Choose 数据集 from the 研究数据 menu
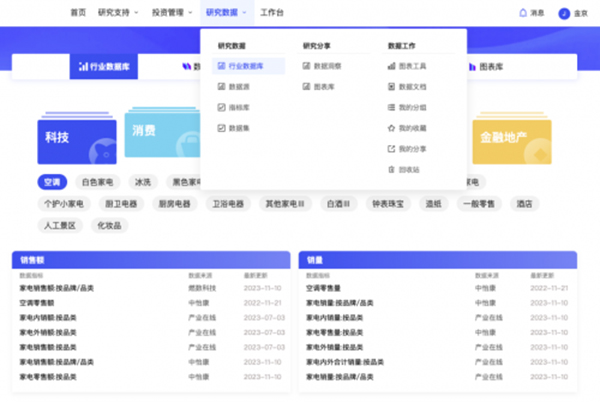600x402 pixels. coord(239,128)
